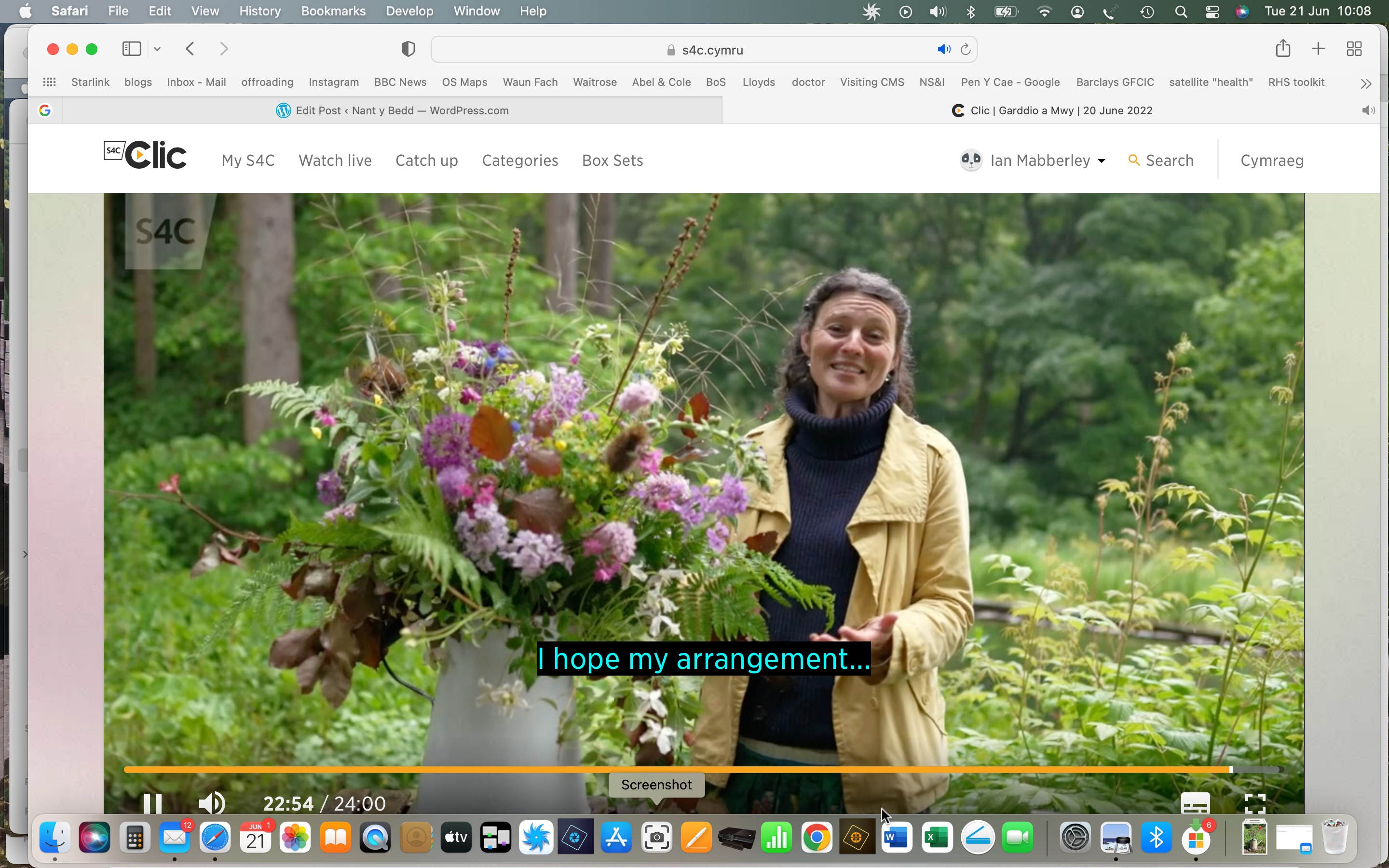Image resolution: width=1389 pixels, height=868 pixels.
Task: Open sidebar options dropdown arrow
Action: 157,49
